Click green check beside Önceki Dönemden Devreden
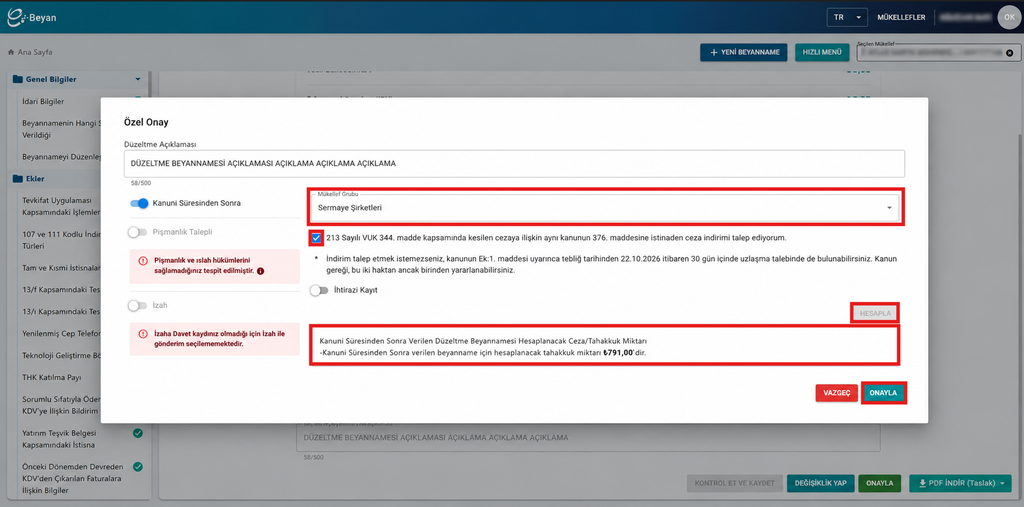 click(138, 467)
